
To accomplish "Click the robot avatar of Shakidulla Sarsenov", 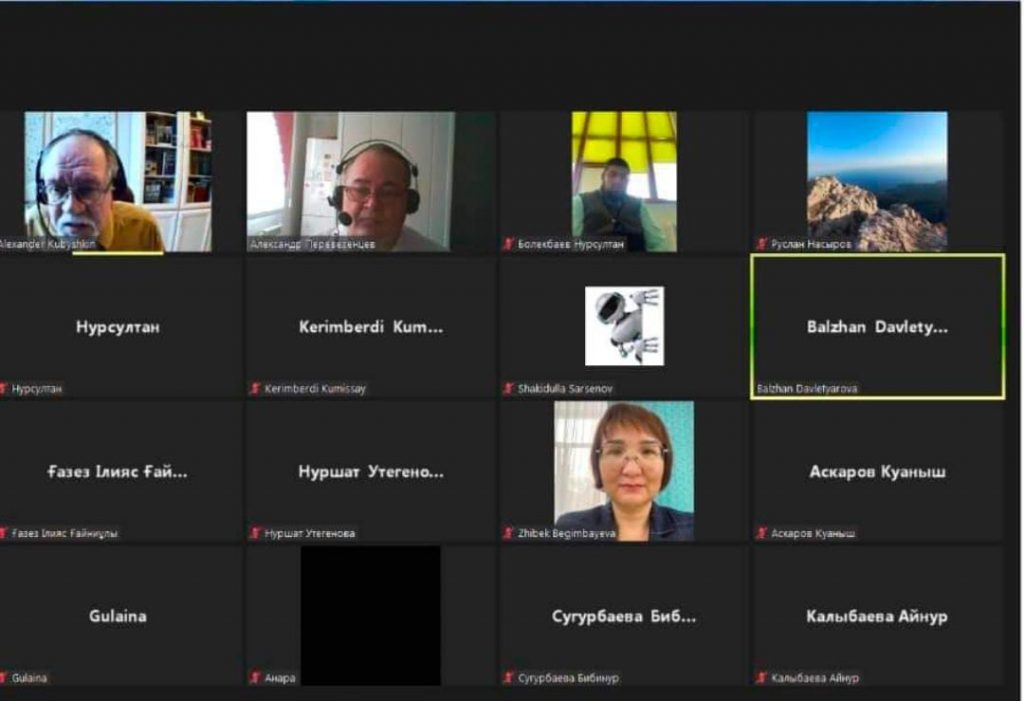I will coord(624,326).
